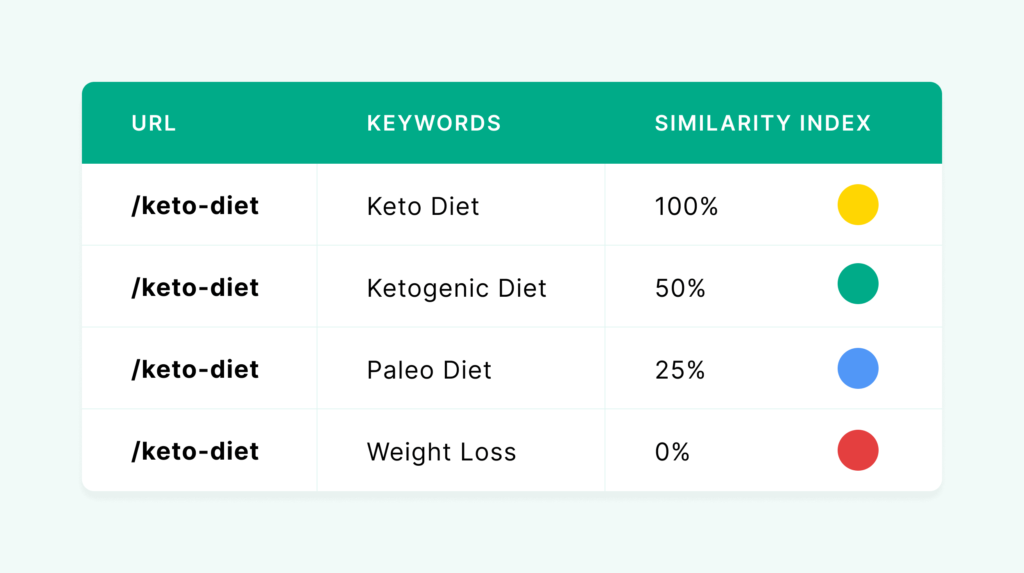
Task: Click the red circle beside 0%
Action: pyautogui.click(x=857, y=451)
